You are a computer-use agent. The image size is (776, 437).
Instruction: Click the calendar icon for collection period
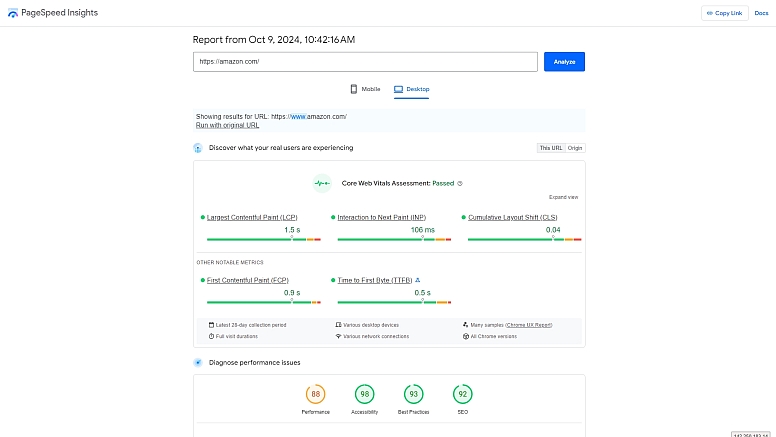point(211,325)
